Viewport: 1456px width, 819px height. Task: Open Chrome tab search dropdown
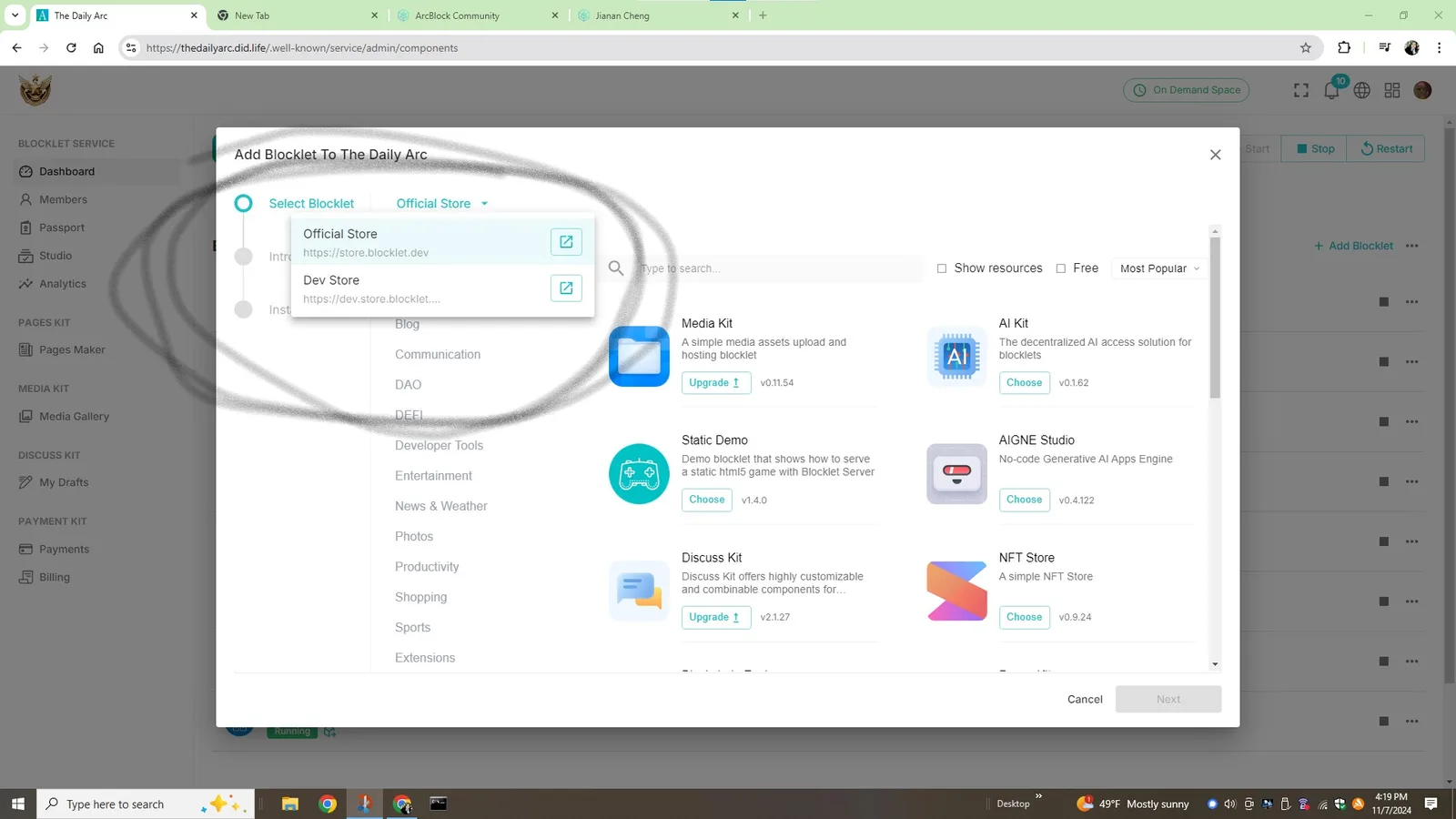point(15,15)
